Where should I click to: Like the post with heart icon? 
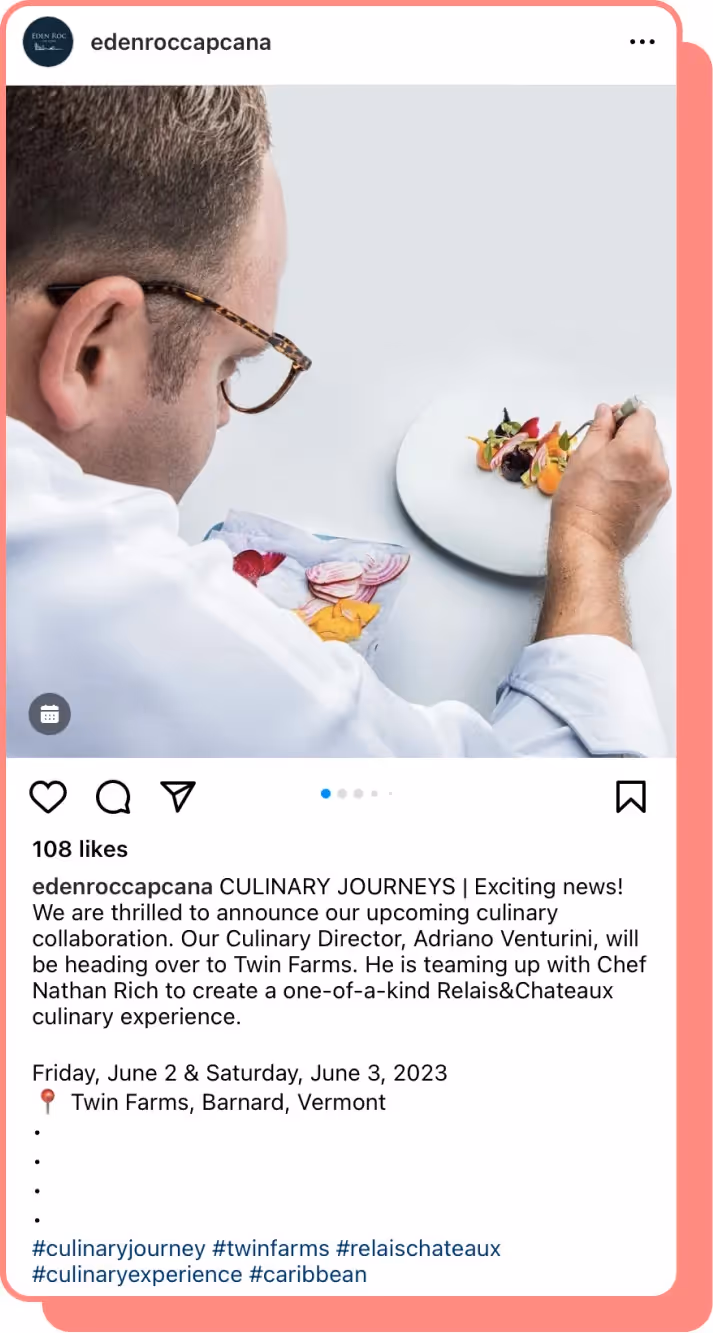(48, 797)
